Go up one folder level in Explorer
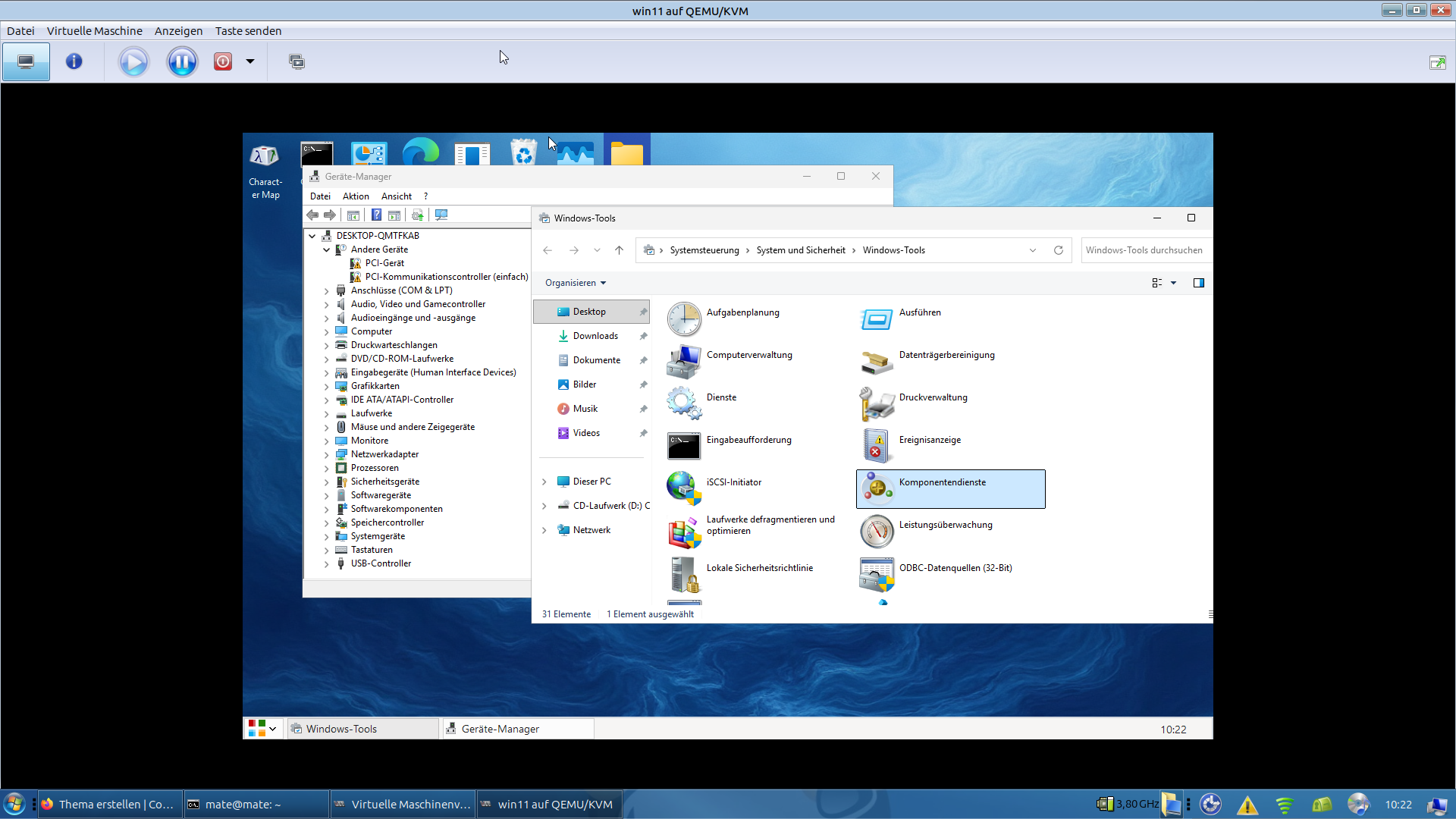This screenshot has width=1456, height=819. pos(619,250)
